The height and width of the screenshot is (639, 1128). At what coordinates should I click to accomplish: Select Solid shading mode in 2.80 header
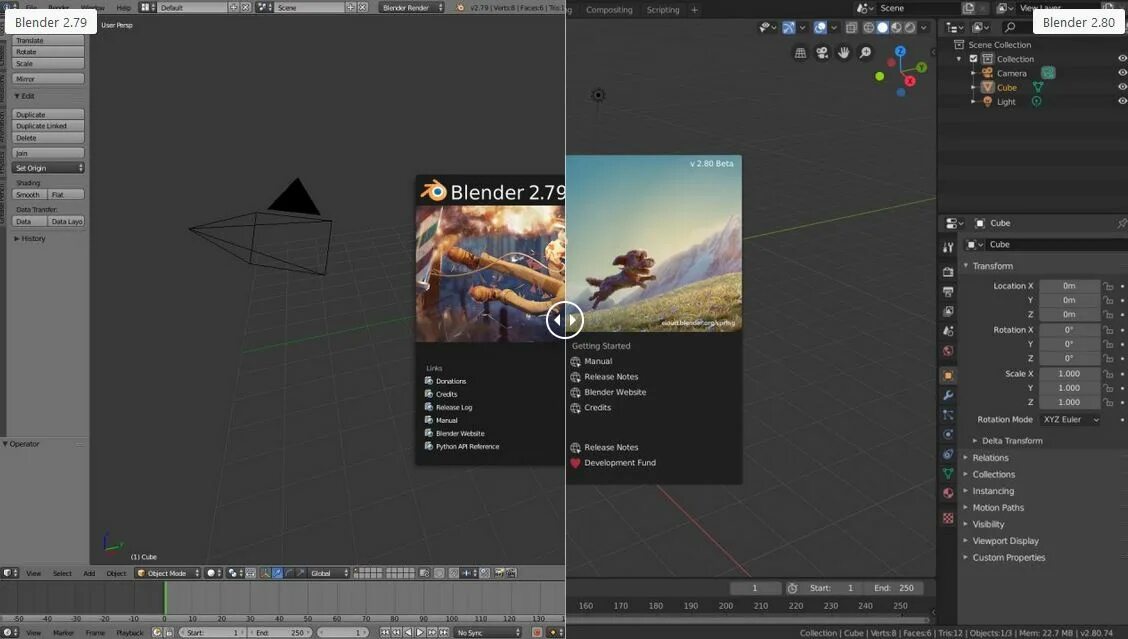[x=883, y=27]
